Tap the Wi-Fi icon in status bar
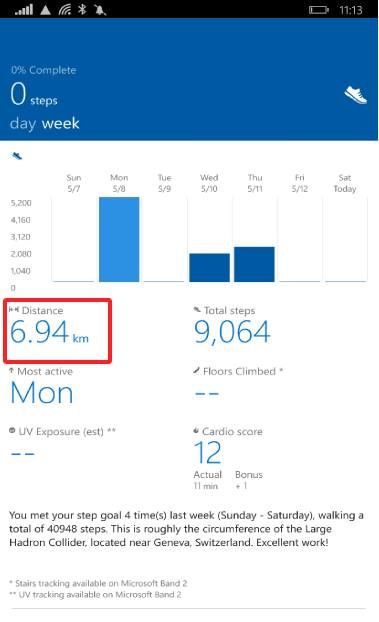This screenshot has width=379, height=622. click(x=65, y=9)
